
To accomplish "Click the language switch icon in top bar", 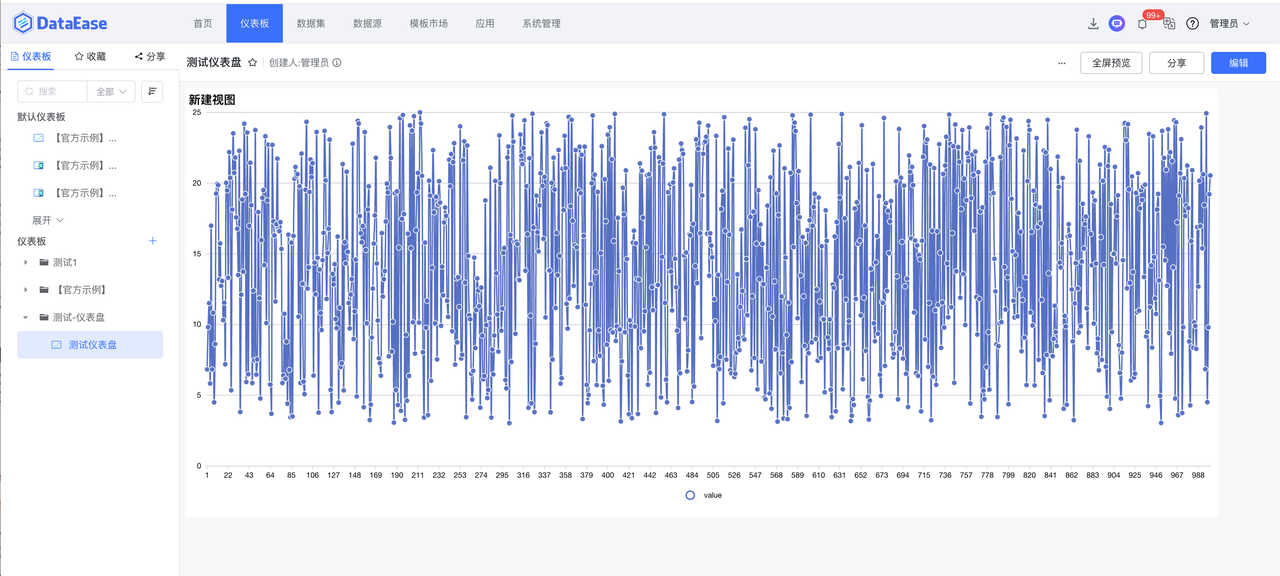I will tap(1169, 23).
